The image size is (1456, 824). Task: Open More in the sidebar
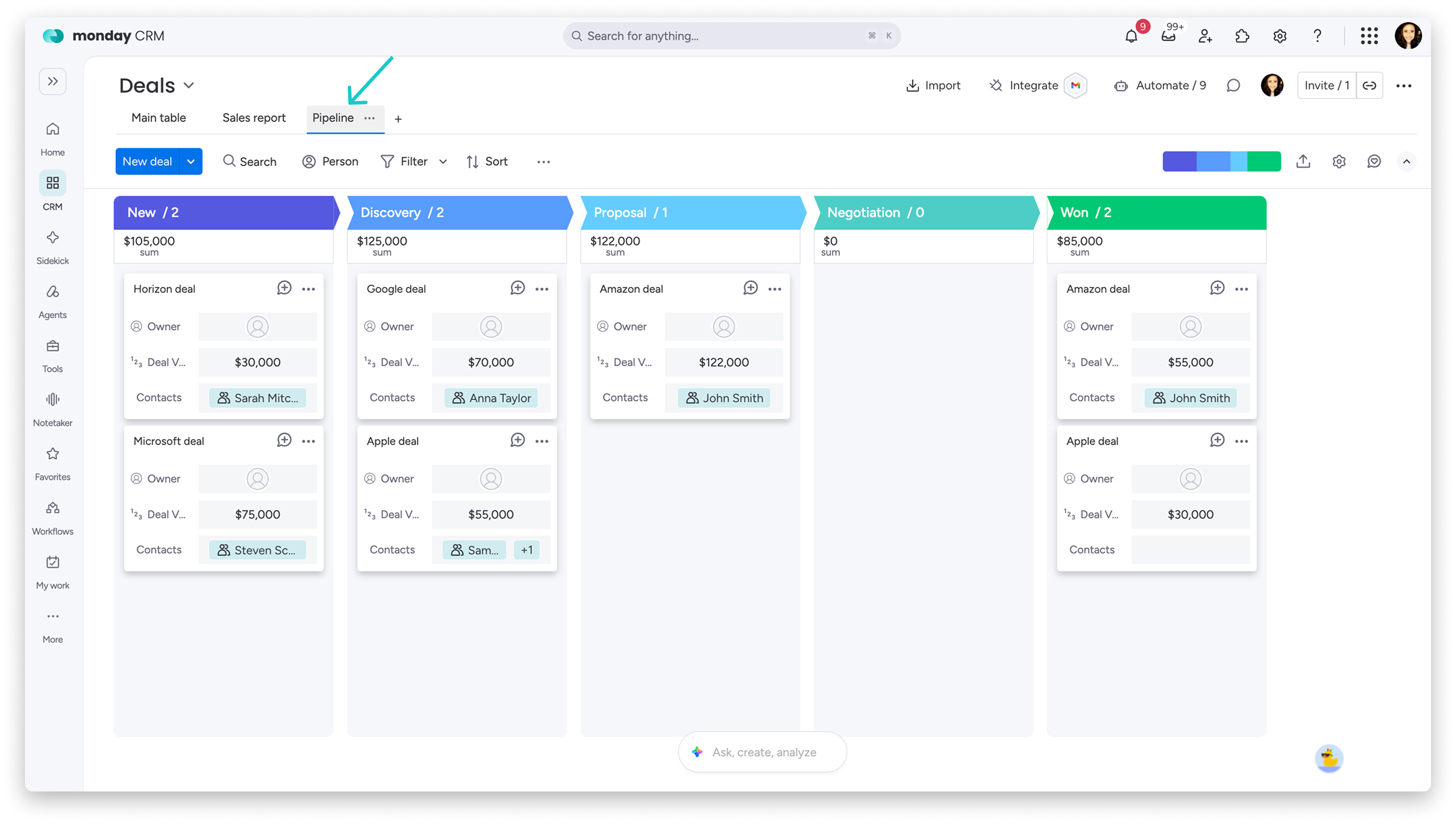[x=53, y=626]
